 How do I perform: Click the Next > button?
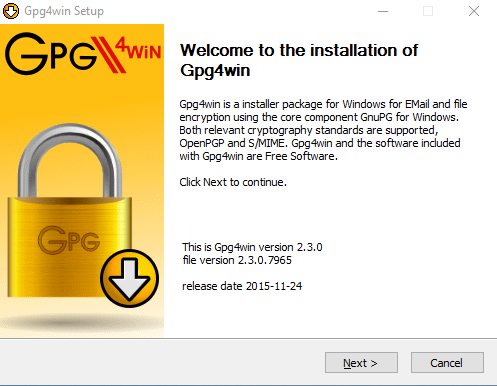tap(361, 362)
